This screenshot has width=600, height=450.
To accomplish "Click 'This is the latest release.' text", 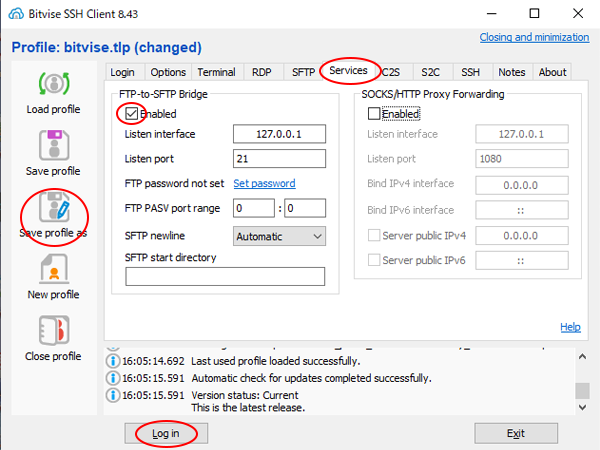I will pos(248,408).
